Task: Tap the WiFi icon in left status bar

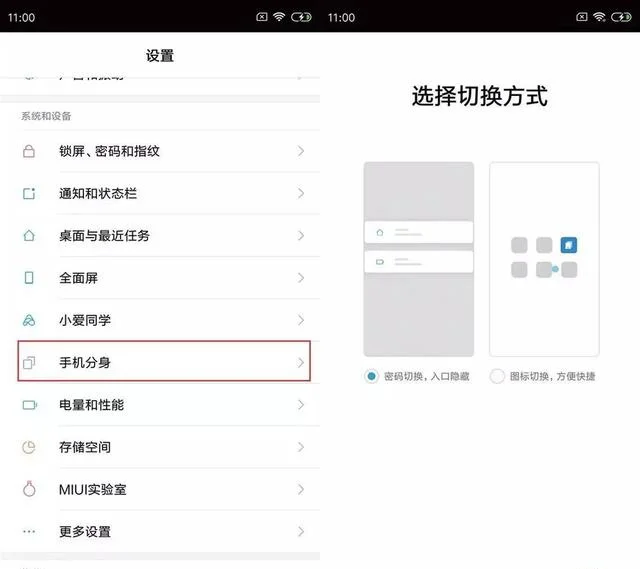Action: (x=279, y=17)
